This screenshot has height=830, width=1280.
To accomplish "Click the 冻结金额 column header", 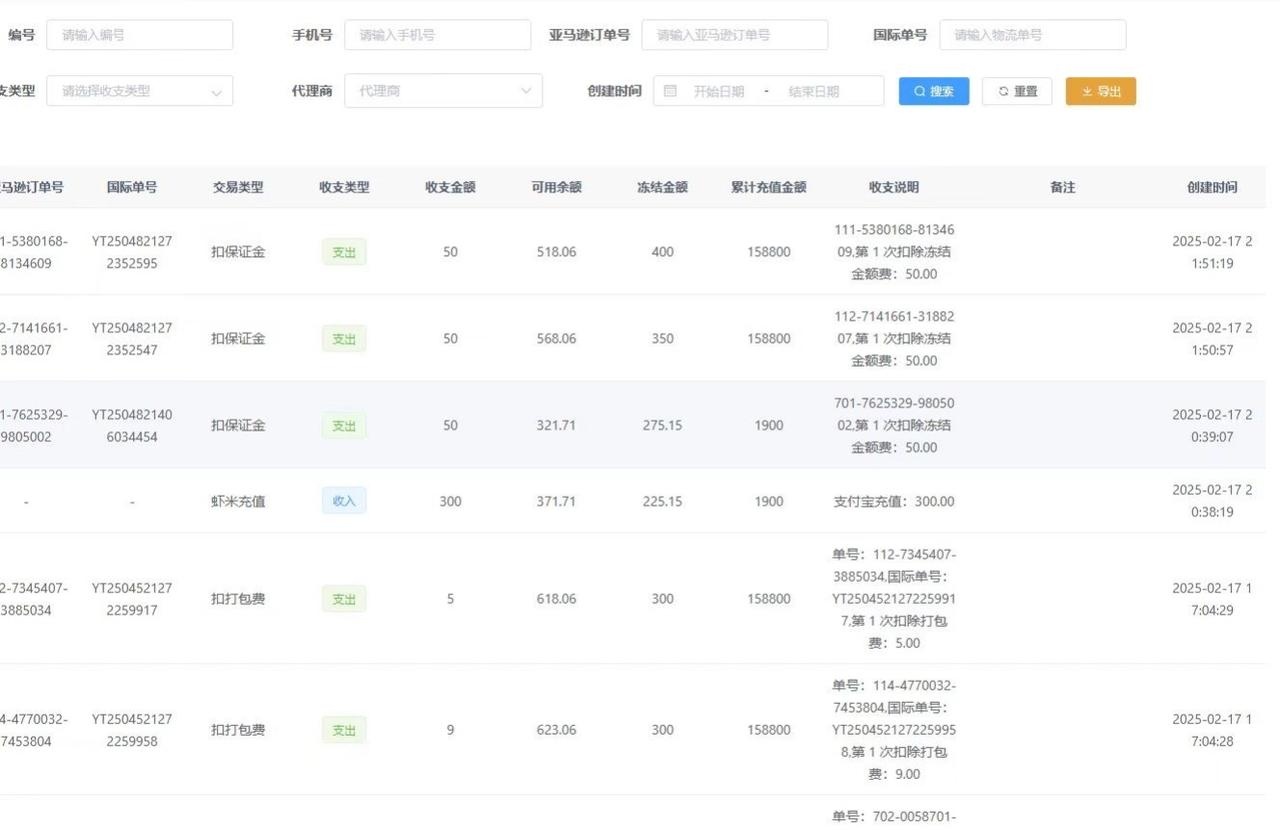I will tap(662, 187).
